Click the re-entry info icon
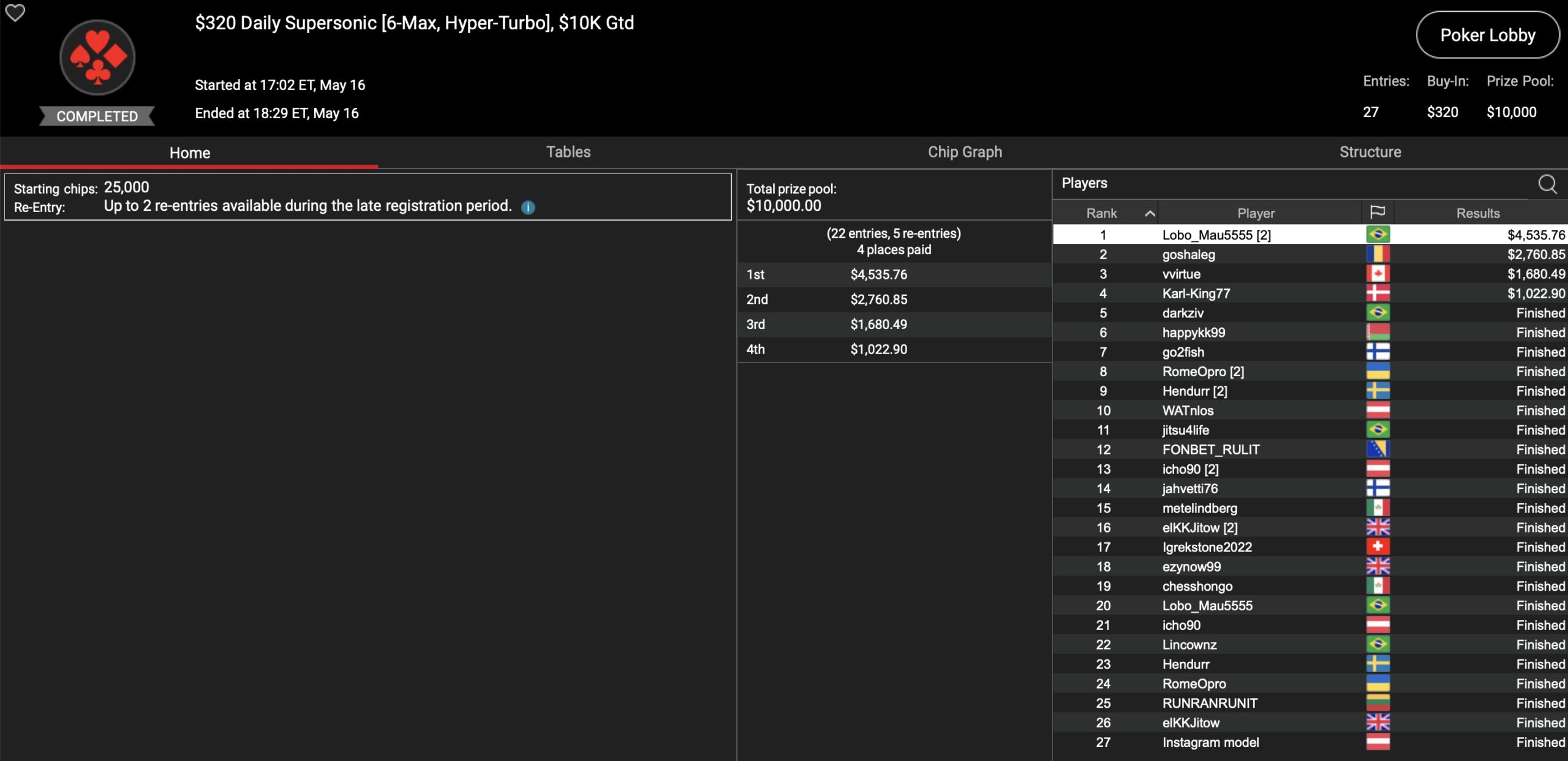1568x761 pixels. point(528,207)
